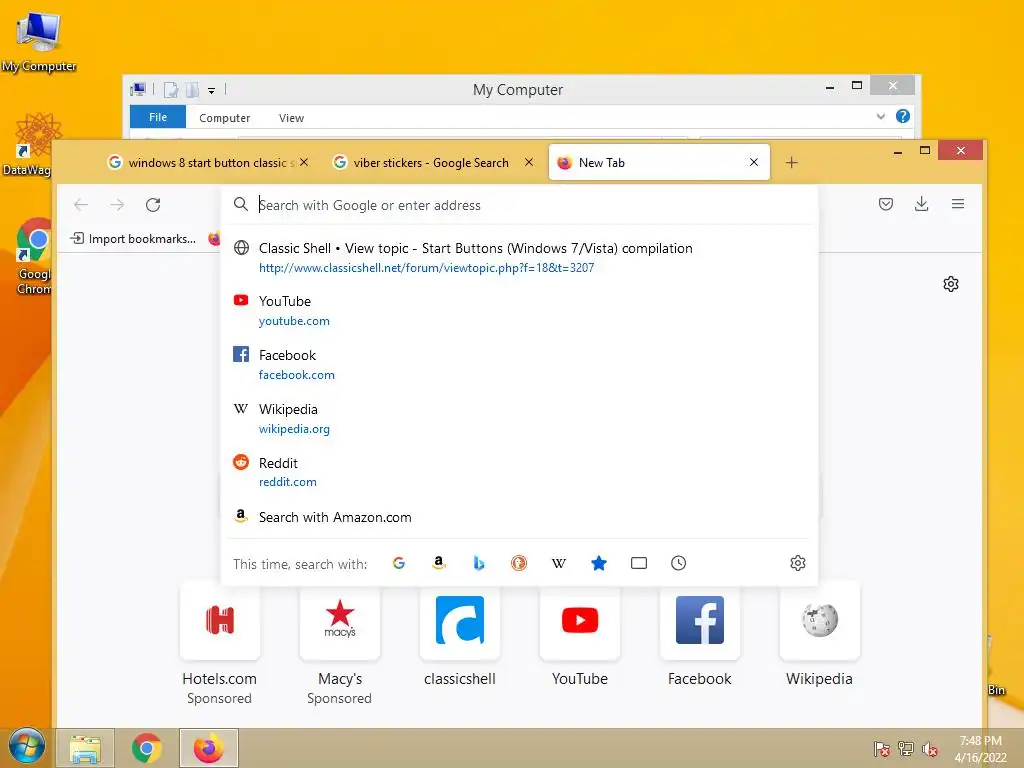Click the Action Center flag tray icon
The height and width of the screenshot is (768, 1024).
coord(882,749)
